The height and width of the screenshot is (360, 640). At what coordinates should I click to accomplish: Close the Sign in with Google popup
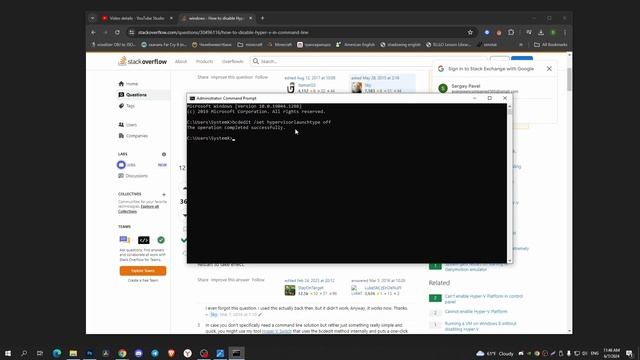549,69
